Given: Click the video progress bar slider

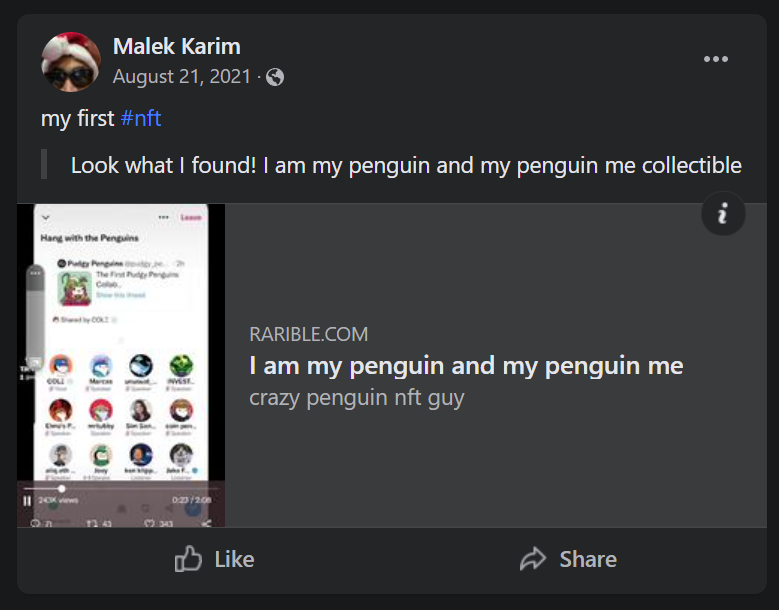Looking at the screenshot, I should click(x=61, y=488).
